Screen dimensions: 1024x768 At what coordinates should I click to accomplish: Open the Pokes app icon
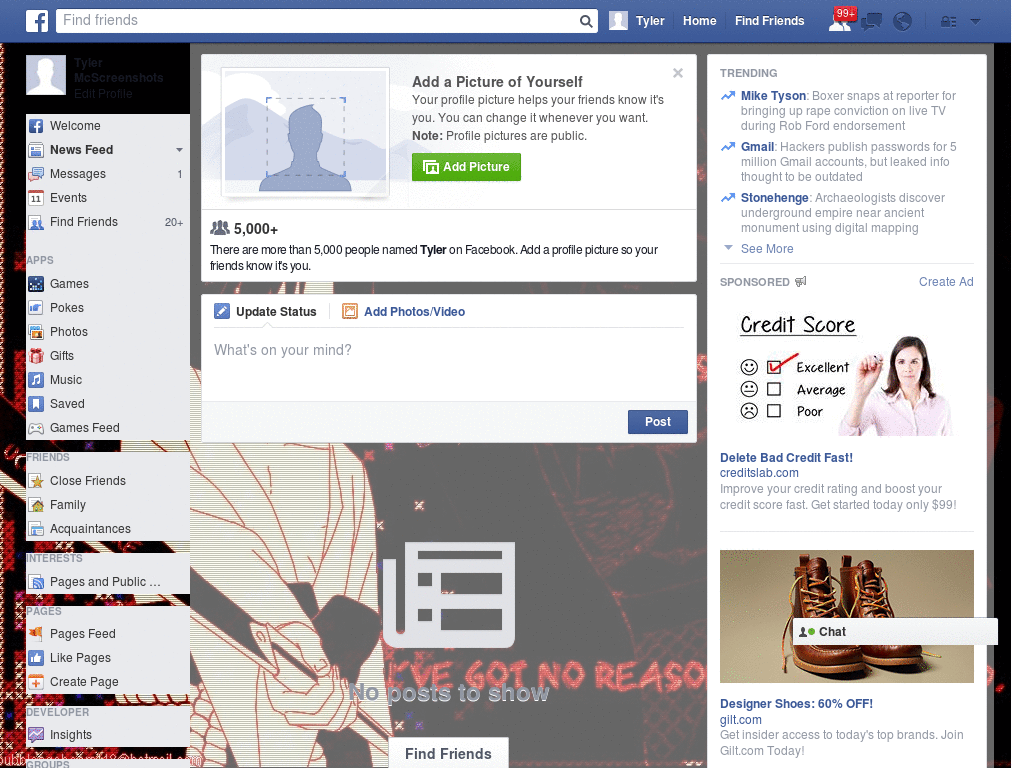click(36, 308)
